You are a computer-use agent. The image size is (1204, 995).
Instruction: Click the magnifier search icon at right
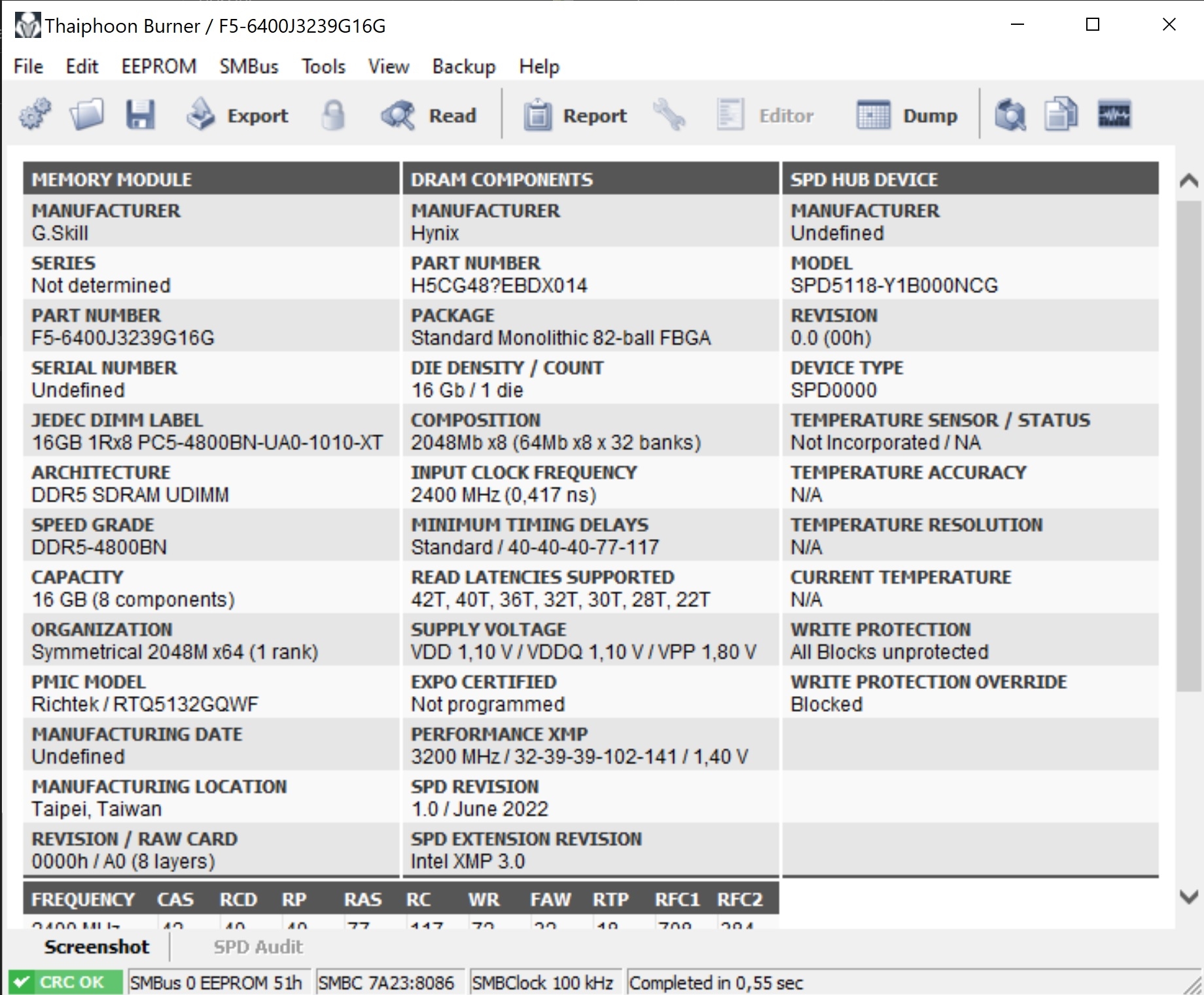1010,115
